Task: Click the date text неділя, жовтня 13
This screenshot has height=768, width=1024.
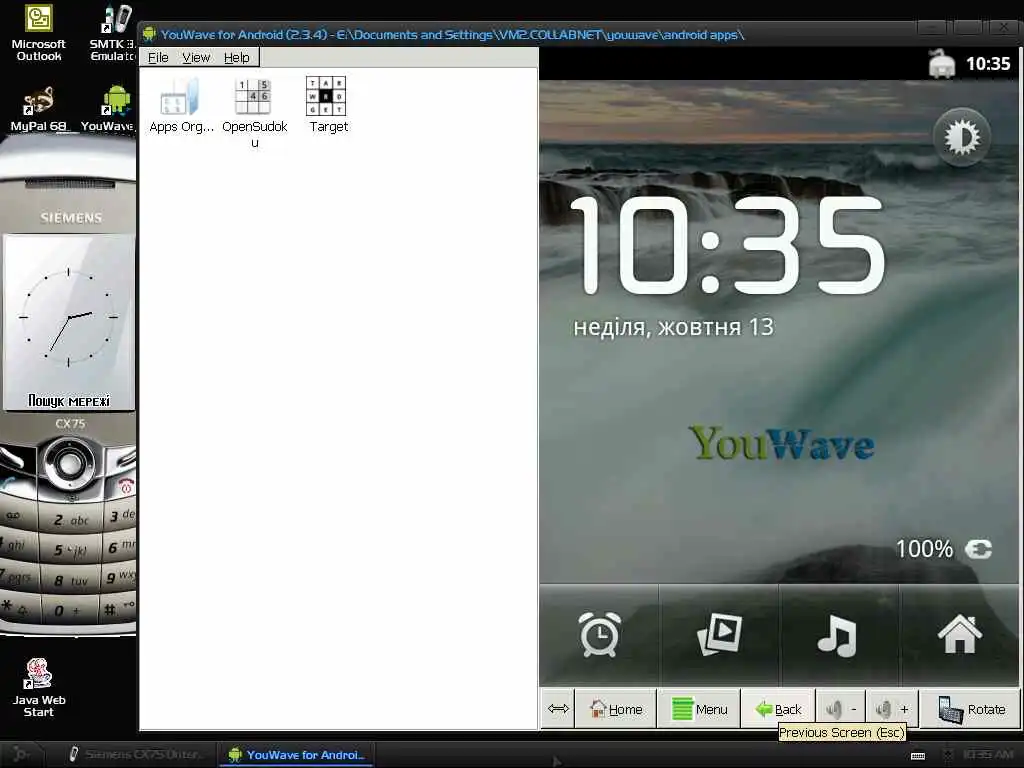Action: (673, 327)
